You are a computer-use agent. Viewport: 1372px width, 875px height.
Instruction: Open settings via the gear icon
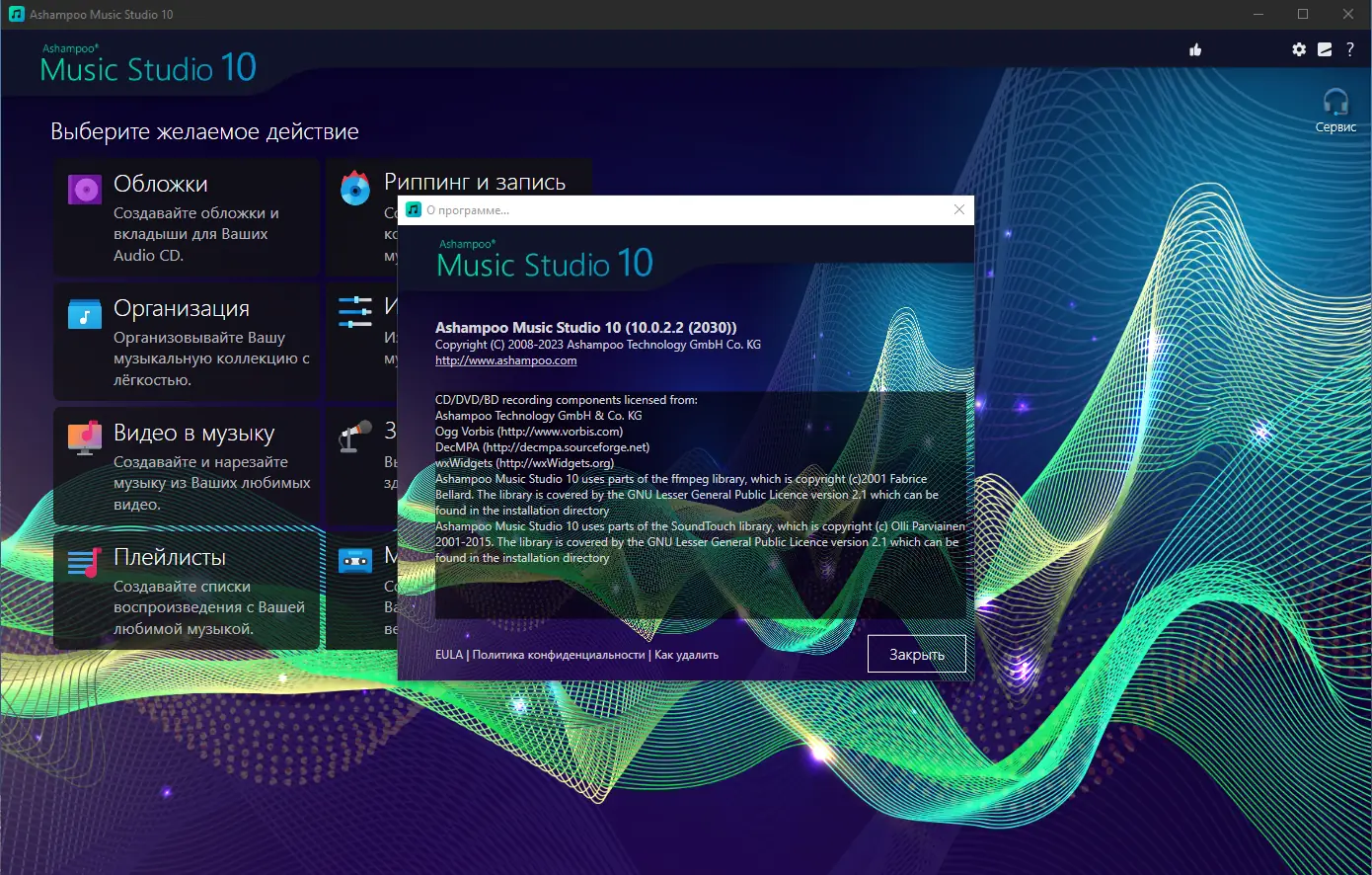1299,49
